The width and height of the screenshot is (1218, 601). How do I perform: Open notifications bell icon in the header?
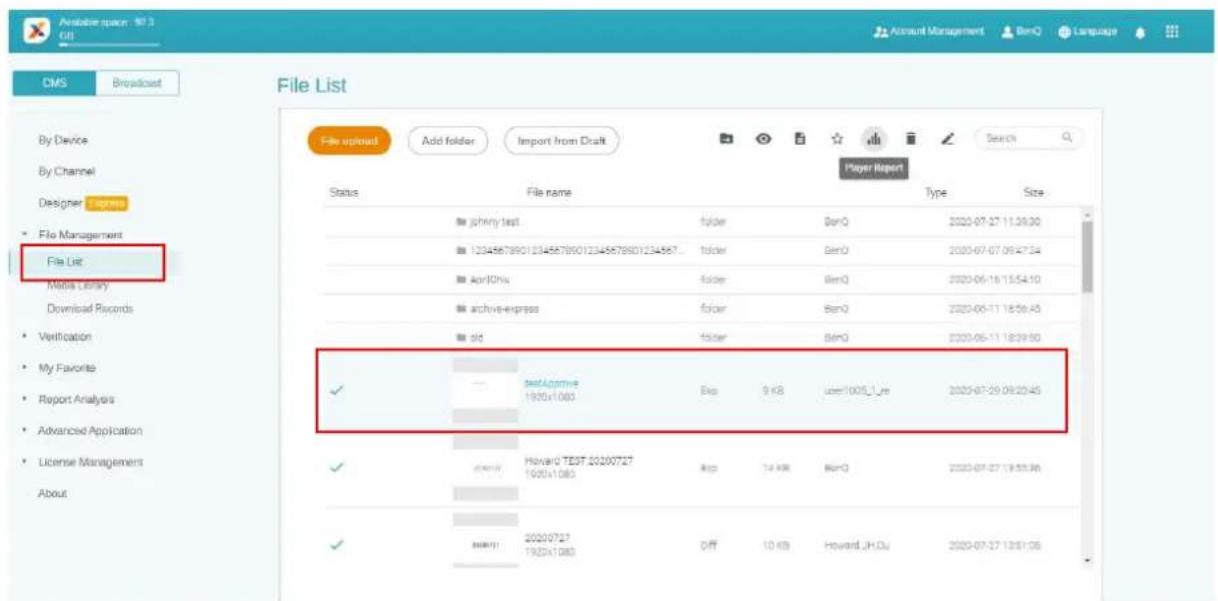(1139, 30)
